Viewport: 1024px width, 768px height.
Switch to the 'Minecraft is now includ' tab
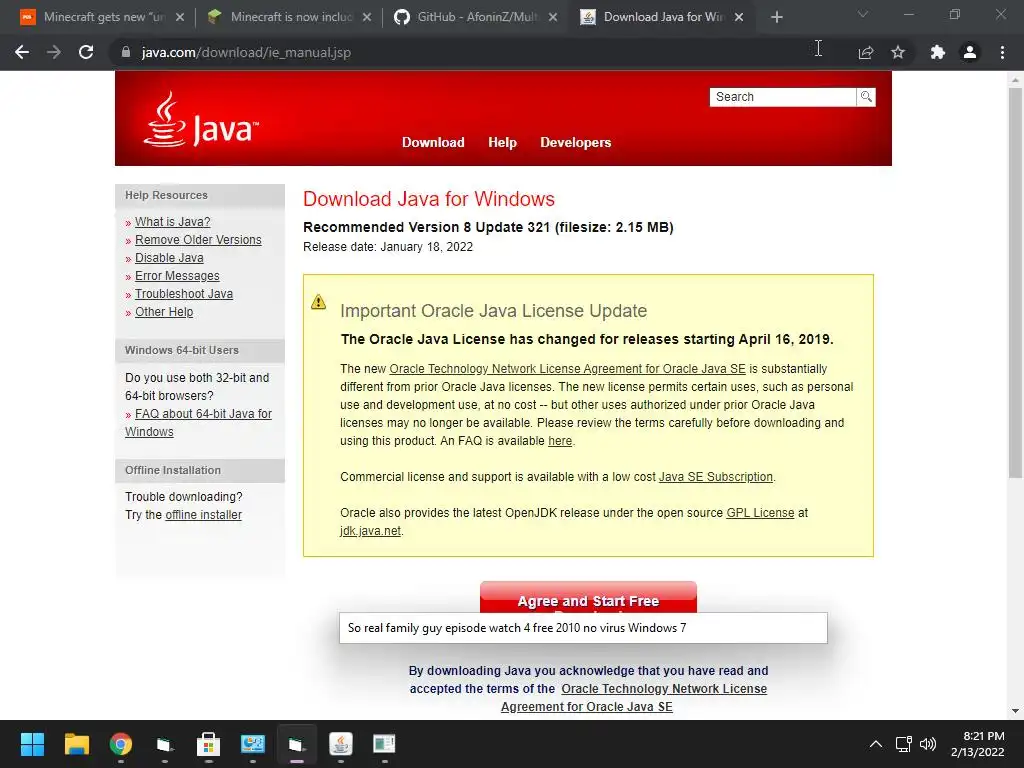click(x=291, y=17)
